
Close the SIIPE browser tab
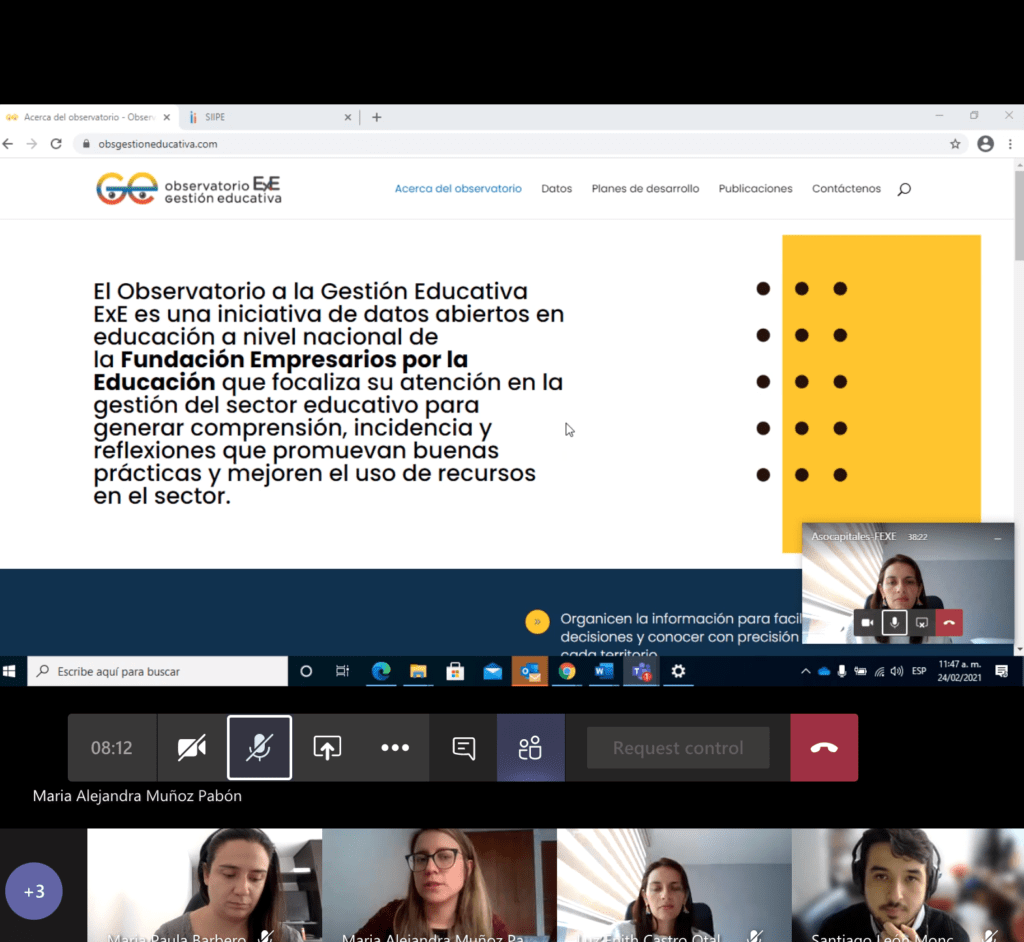point(347,118)
